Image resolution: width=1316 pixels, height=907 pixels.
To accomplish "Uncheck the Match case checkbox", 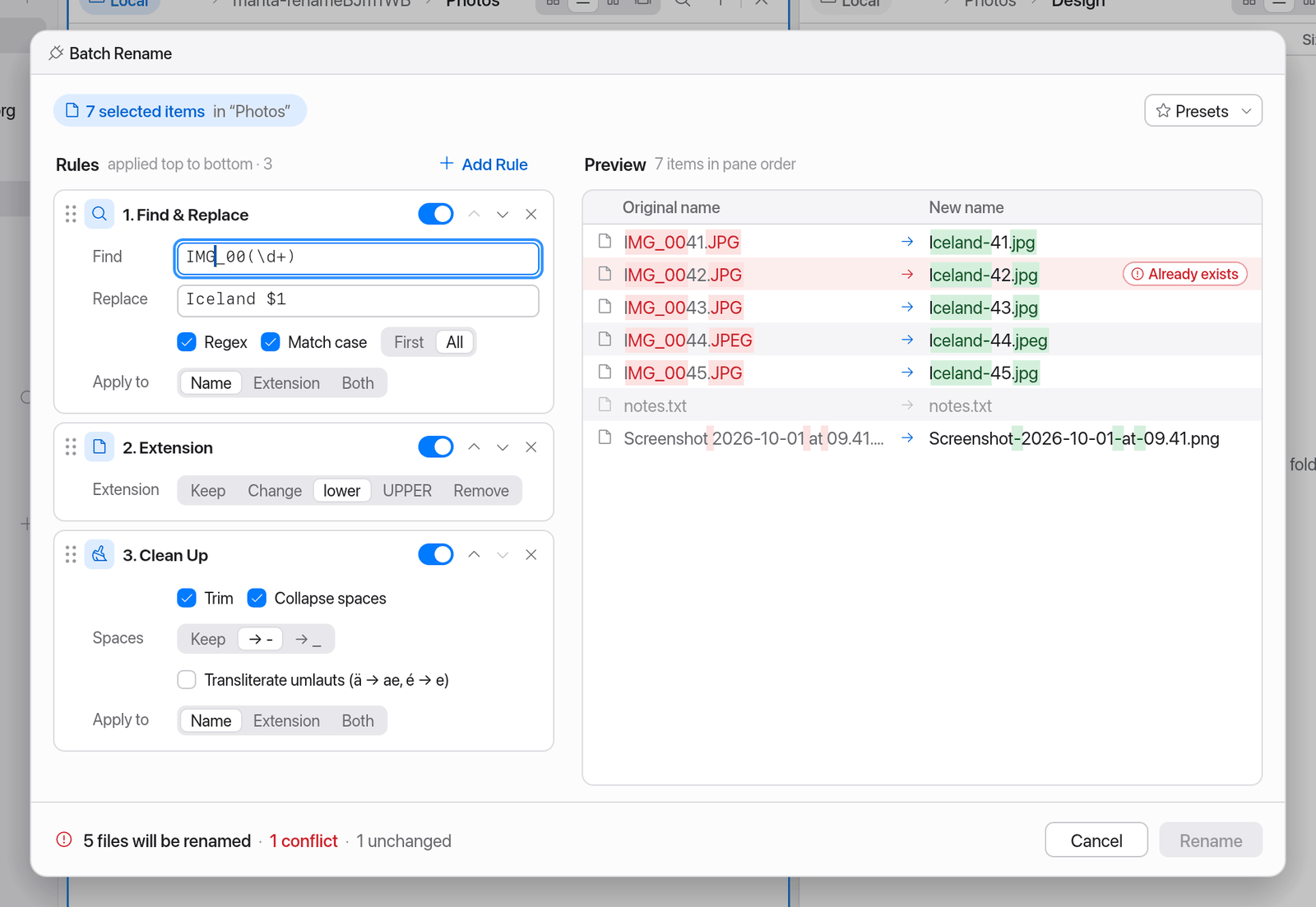I will (x=271, y=342).
